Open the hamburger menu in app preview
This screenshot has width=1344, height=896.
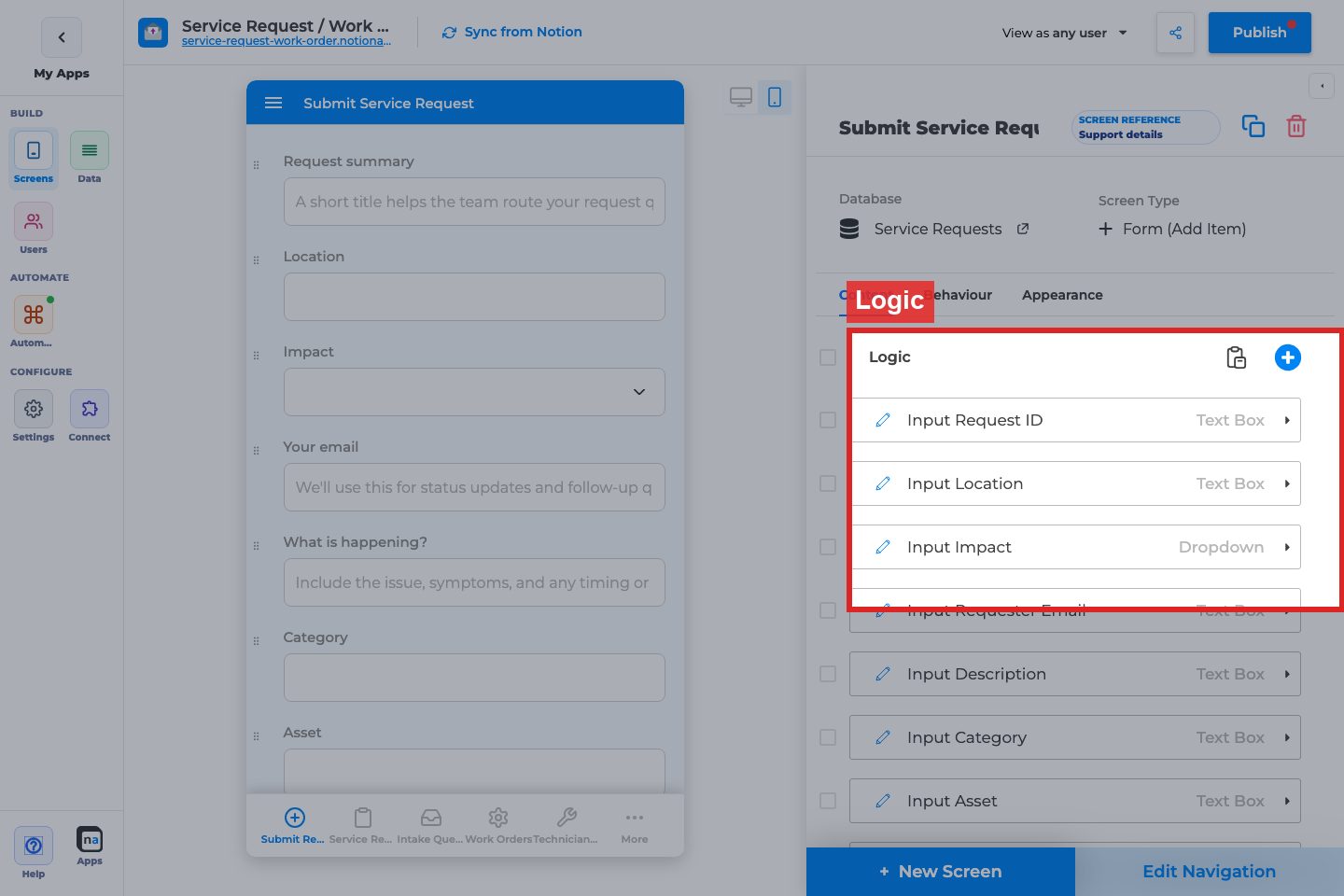(x=273, y=103)
